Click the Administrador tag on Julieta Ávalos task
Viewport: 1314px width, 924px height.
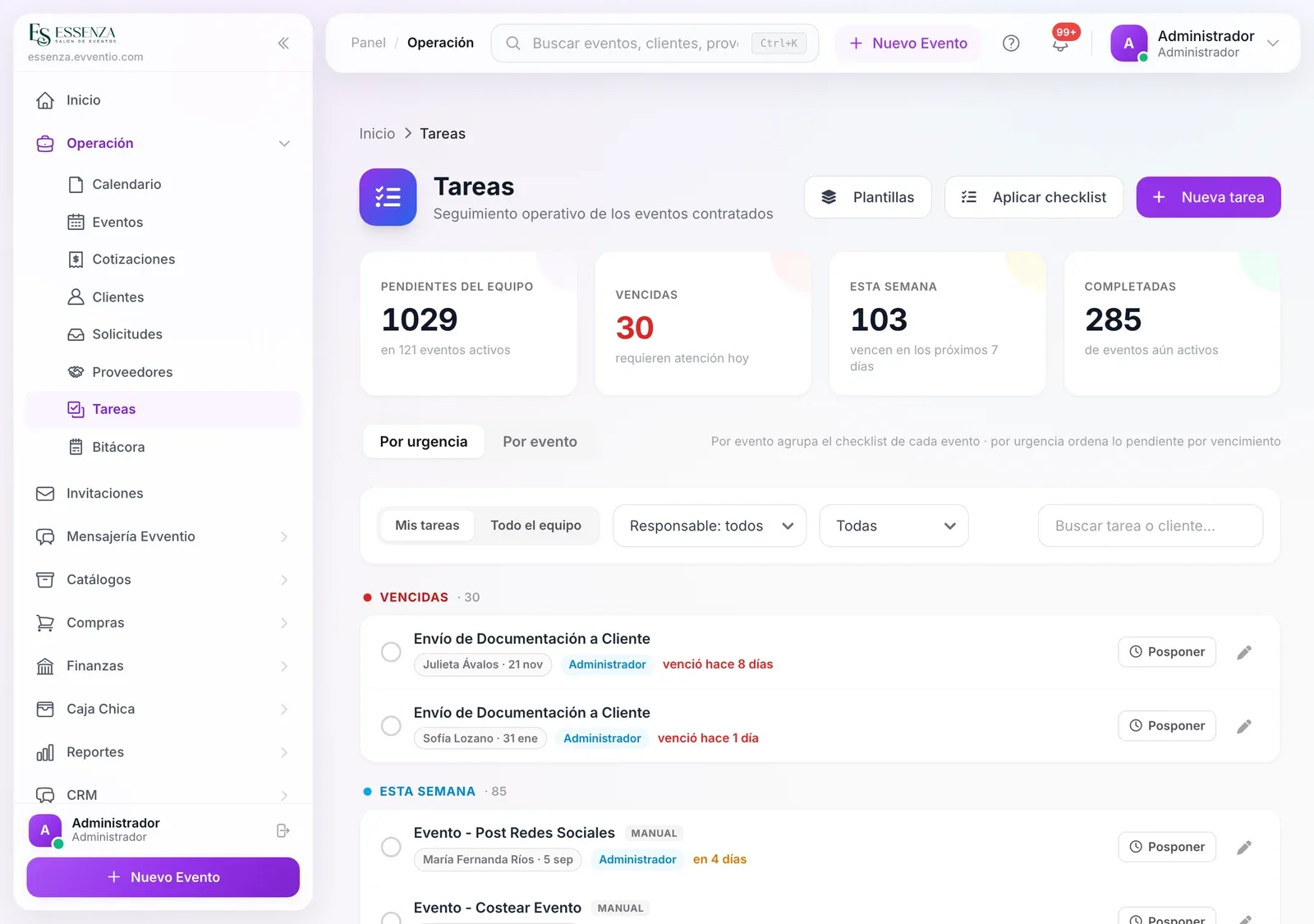coord(607,664)
